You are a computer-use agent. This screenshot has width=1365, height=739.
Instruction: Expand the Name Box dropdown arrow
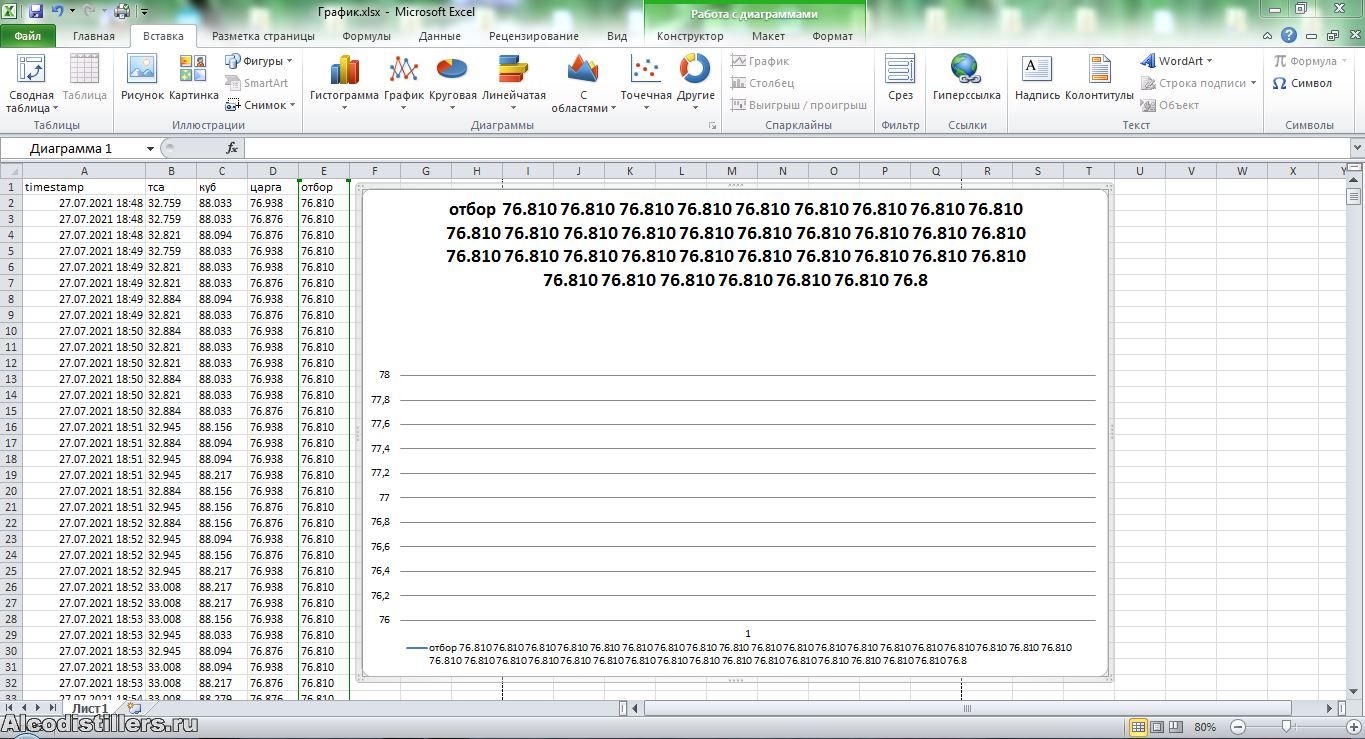coord(151,148)
